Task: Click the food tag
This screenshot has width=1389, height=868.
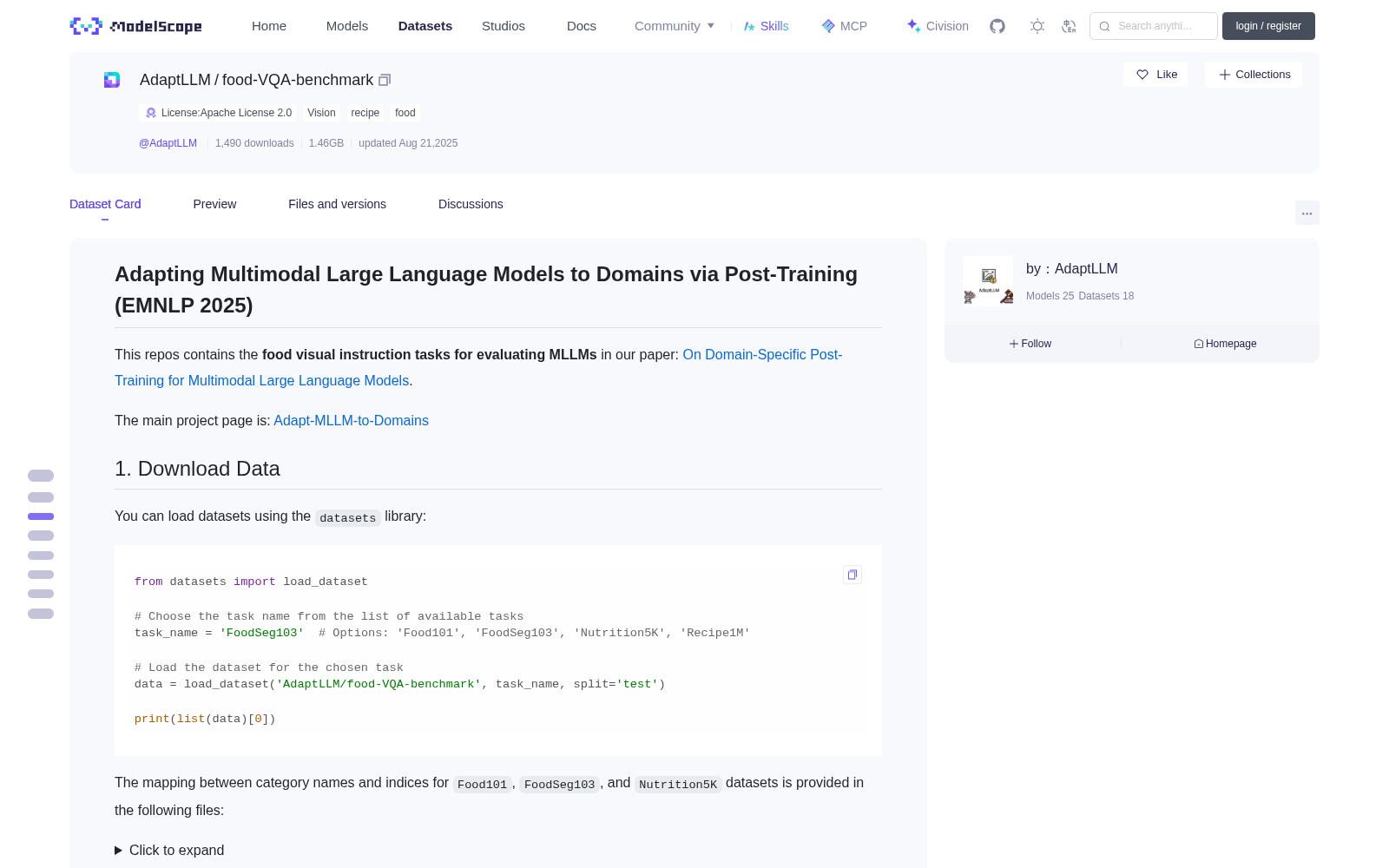Action: [x=405, y=113]
